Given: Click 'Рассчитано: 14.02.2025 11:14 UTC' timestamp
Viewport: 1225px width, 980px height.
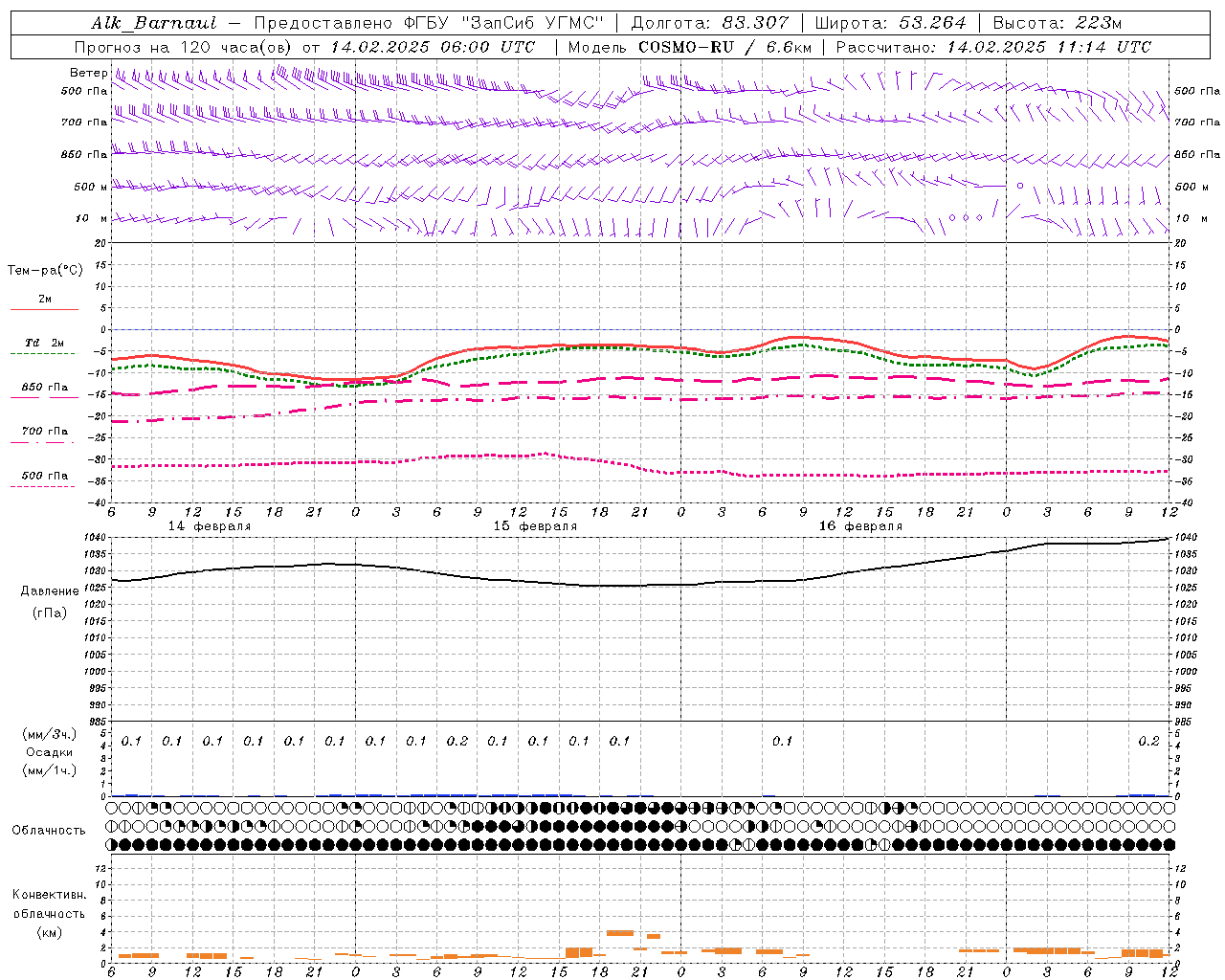Looking at the screenshot, I should pyautogui.click(x=993, y=47).
